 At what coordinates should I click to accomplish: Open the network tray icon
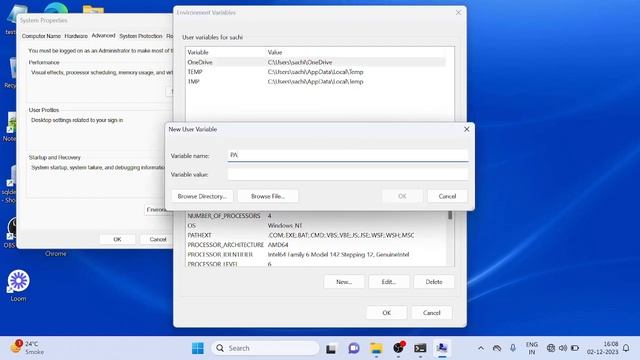551,348
